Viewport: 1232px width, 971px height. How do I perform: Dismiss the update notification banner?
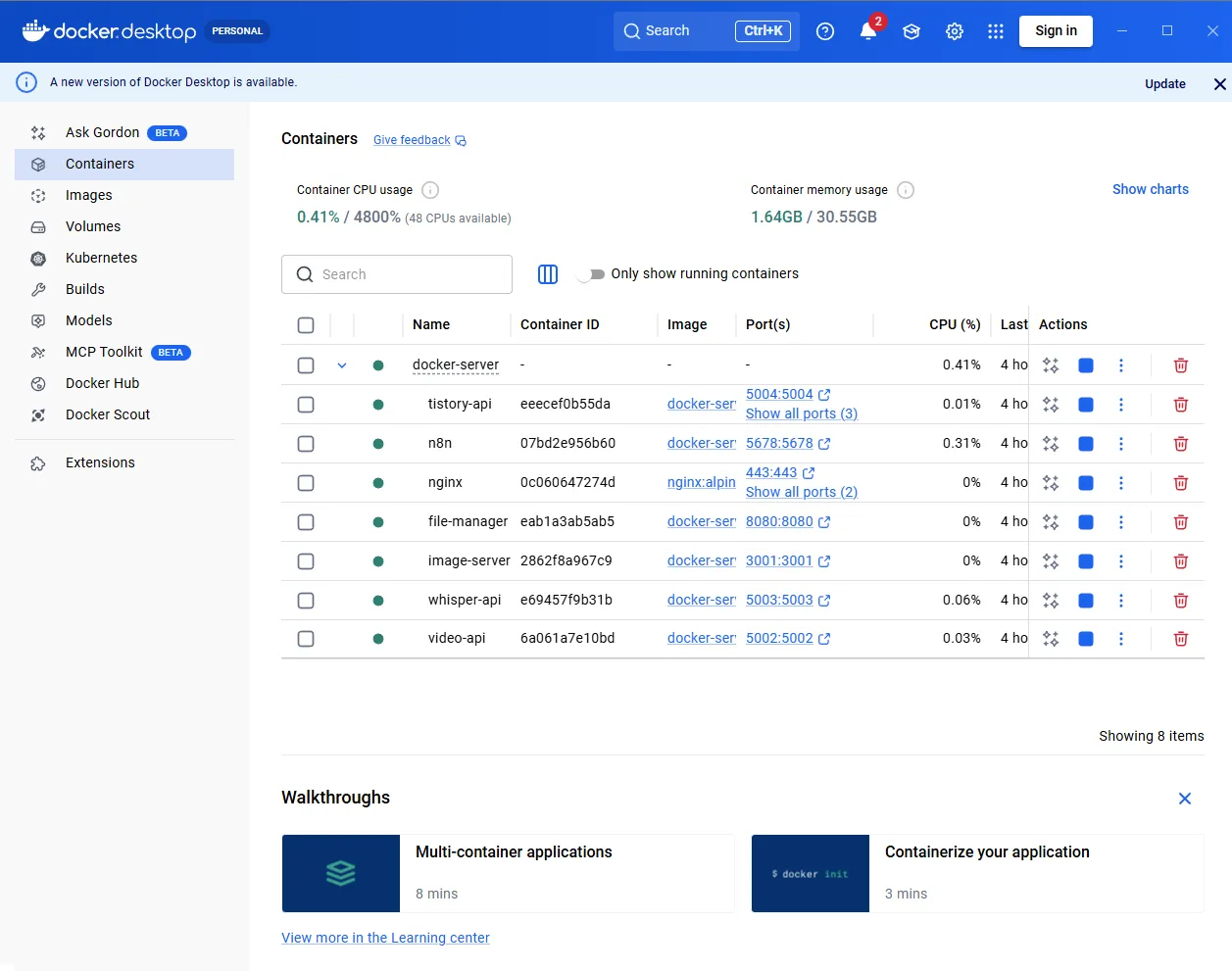tap(1220, 84)
